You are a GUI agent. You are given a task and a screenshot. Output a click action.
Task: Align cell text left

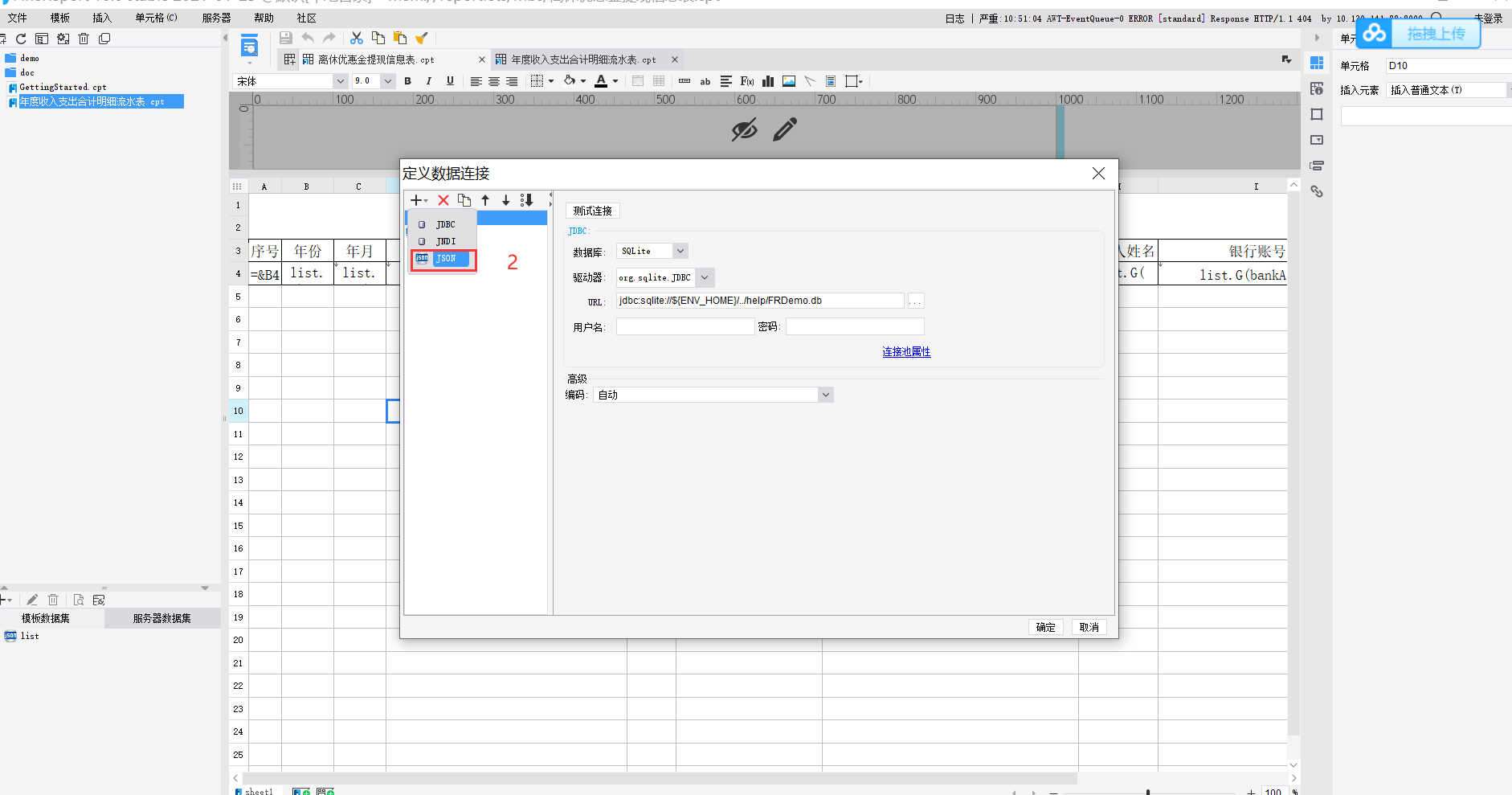click(x=476, y=81)
